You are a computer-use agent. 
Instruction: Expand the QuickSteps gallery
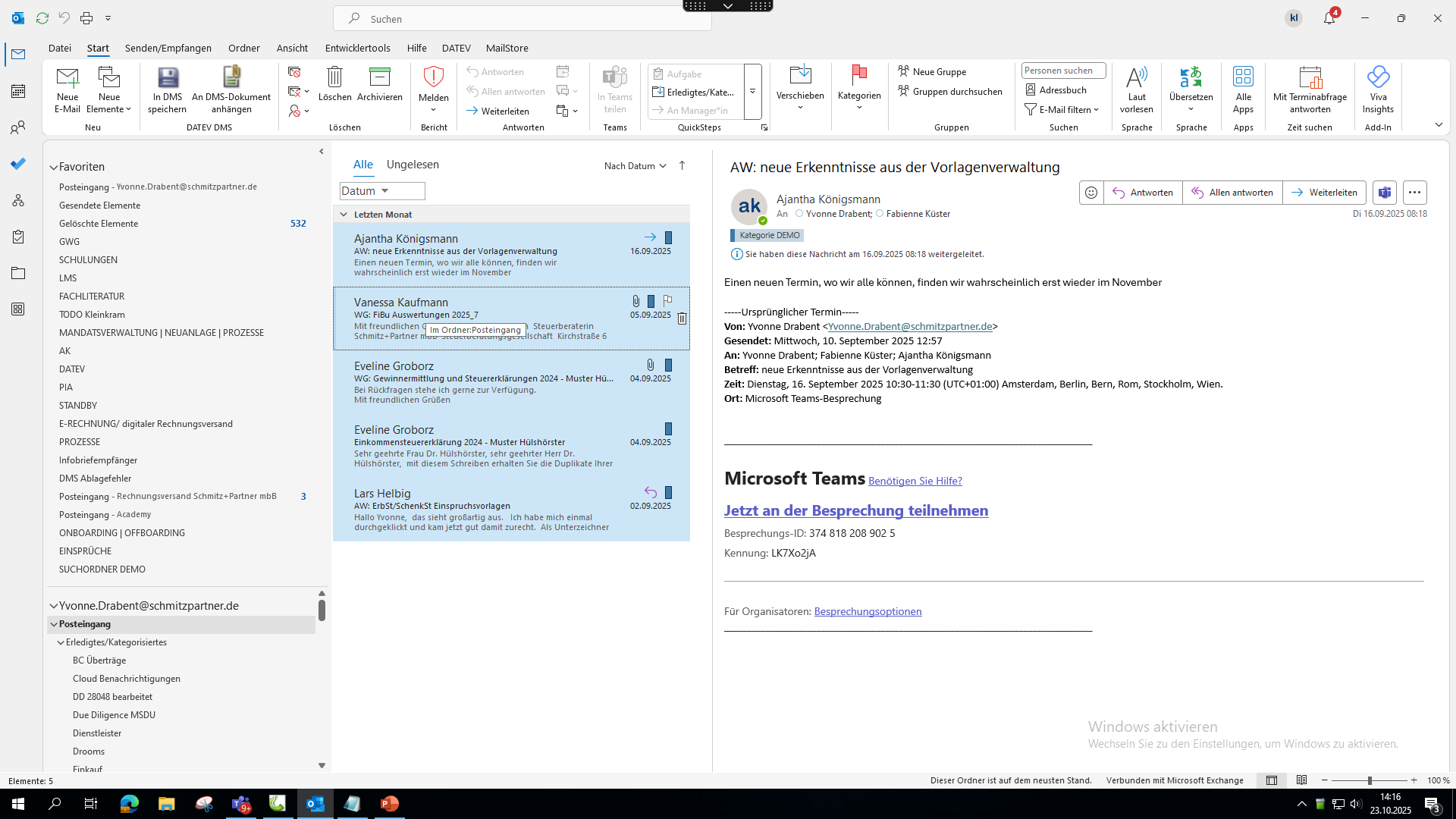pos(752,92)
